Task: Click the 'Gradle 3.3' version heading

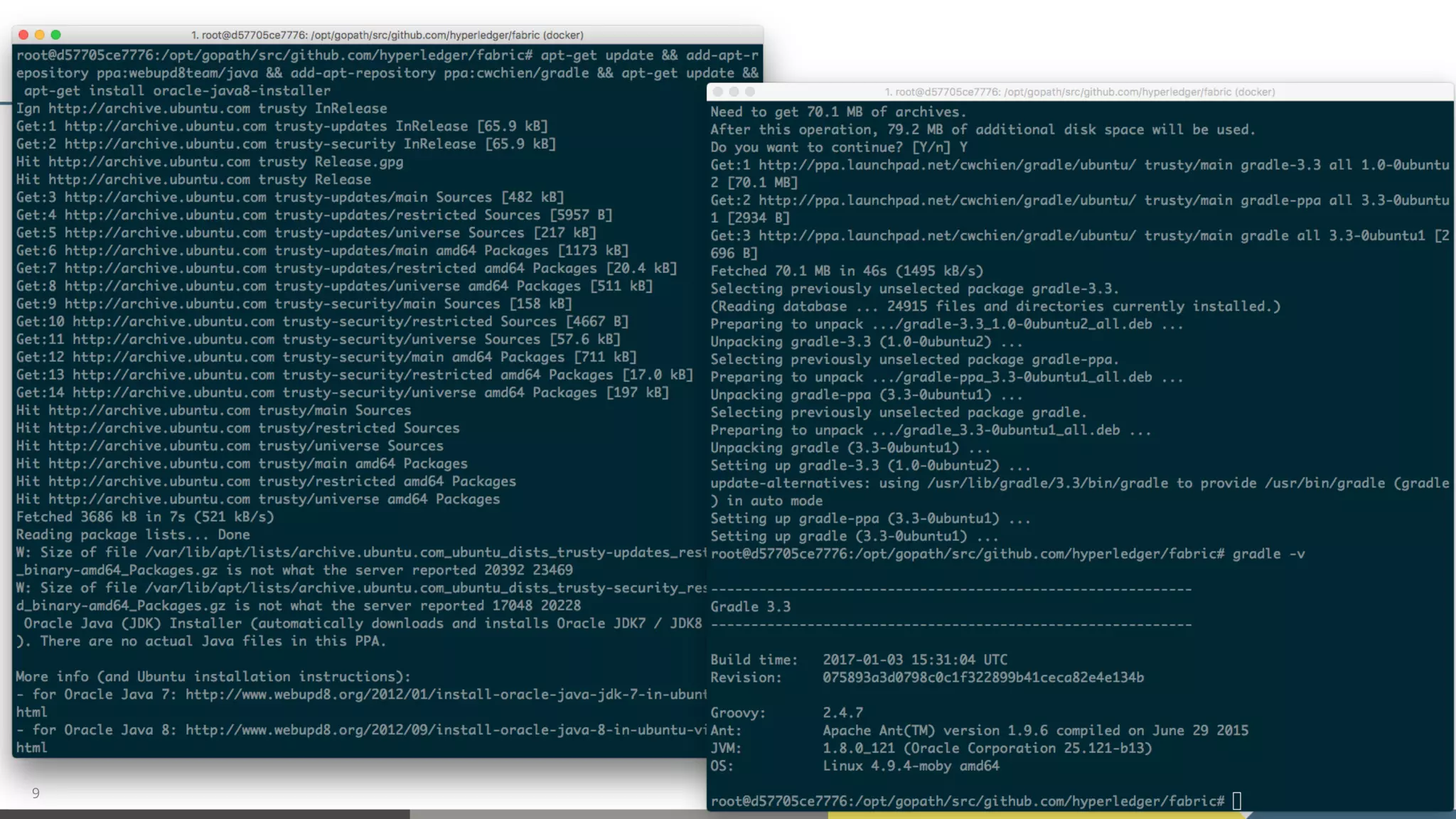Action: coord(750,606)
